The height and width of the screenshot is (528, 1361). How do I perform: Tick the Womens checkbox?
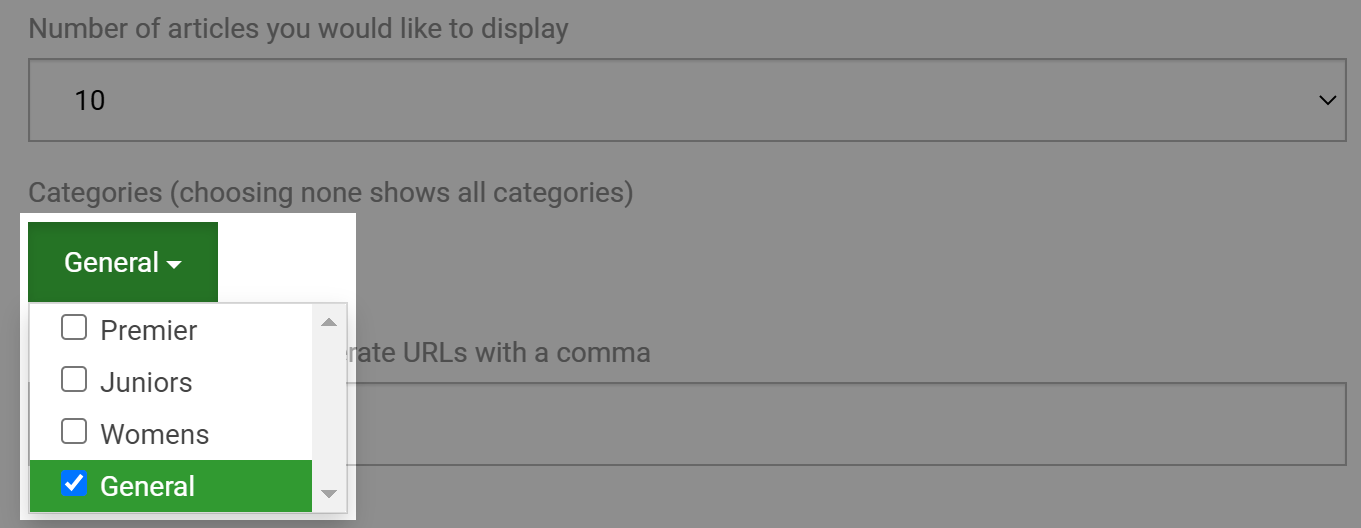[74, 432]
